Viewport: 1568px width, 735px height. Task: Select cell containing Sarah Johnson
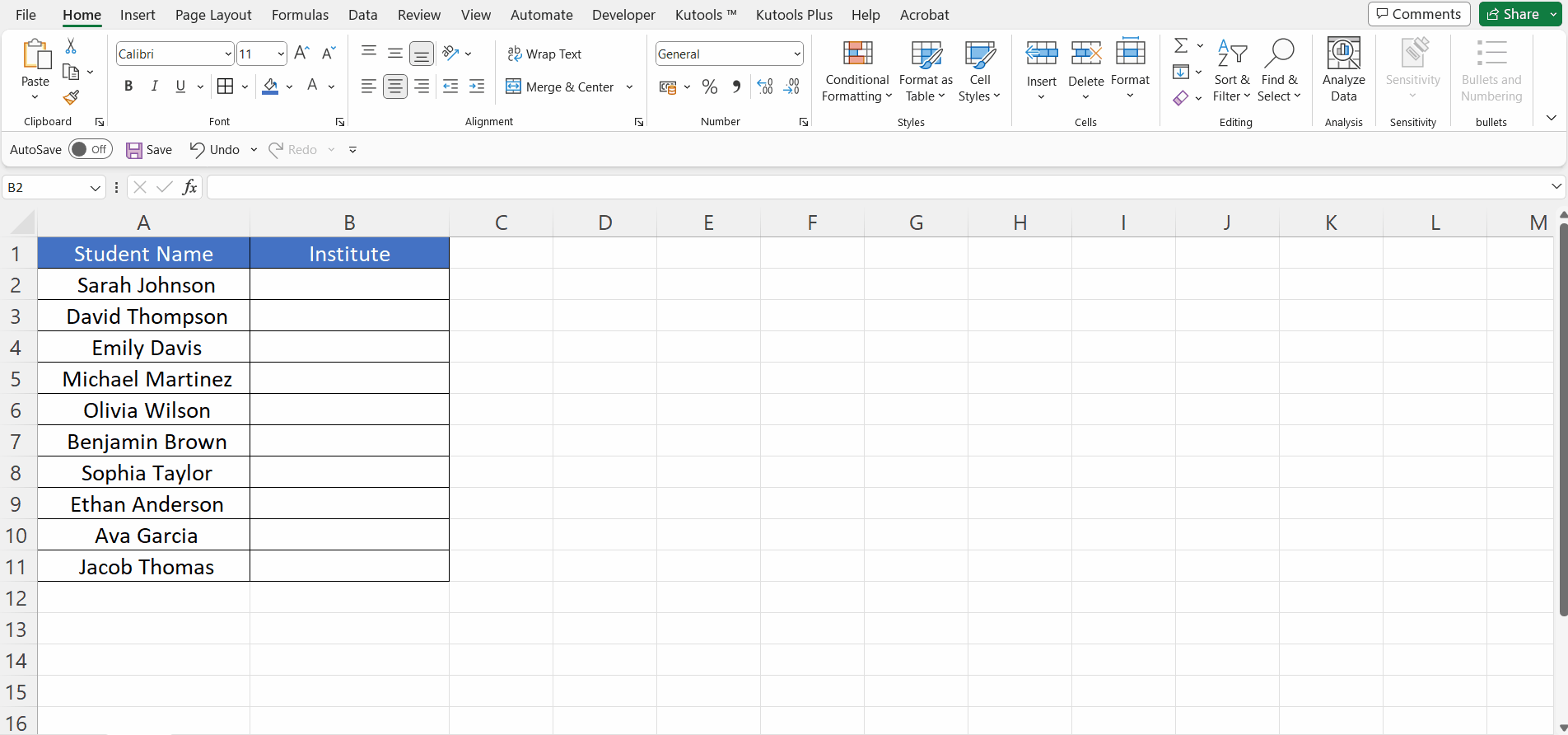(144, 285)
